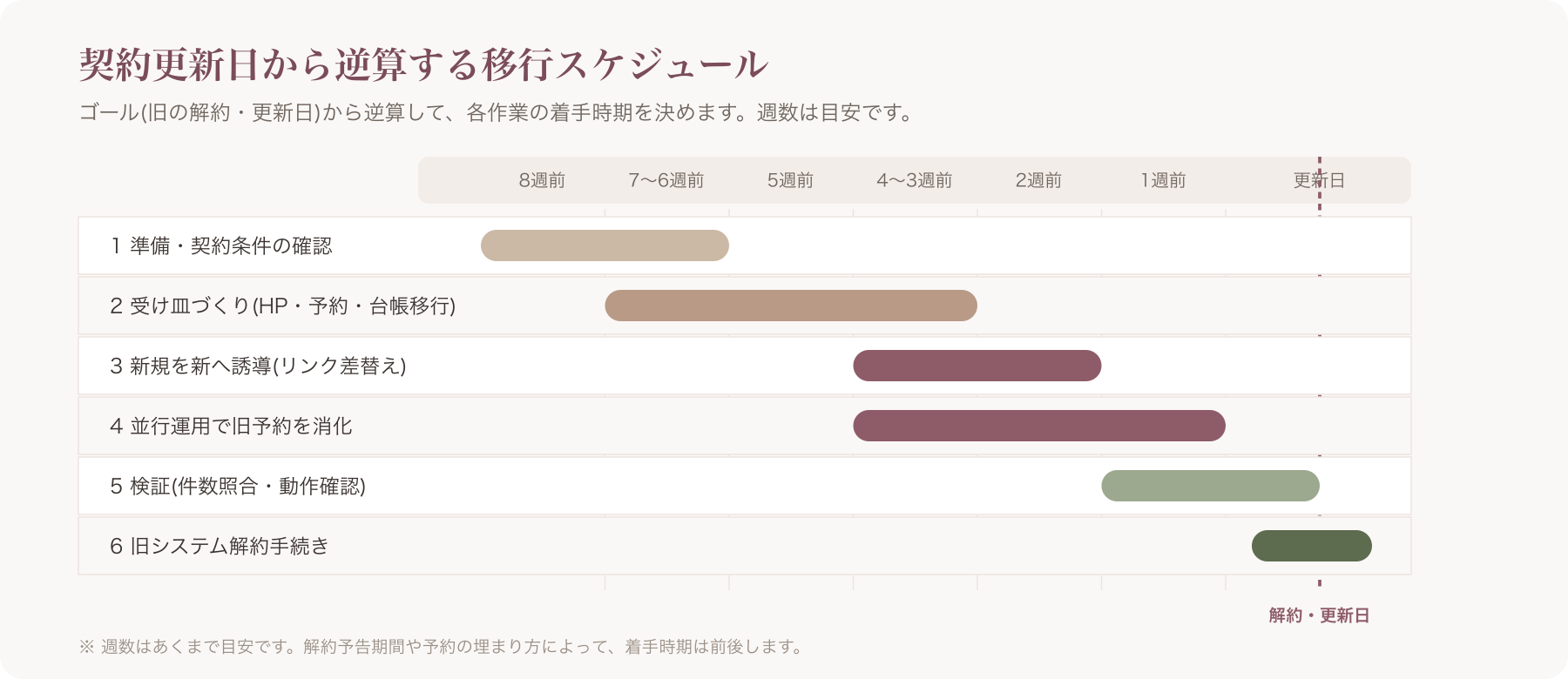Click the 2週前 column header

point(1038,180)
